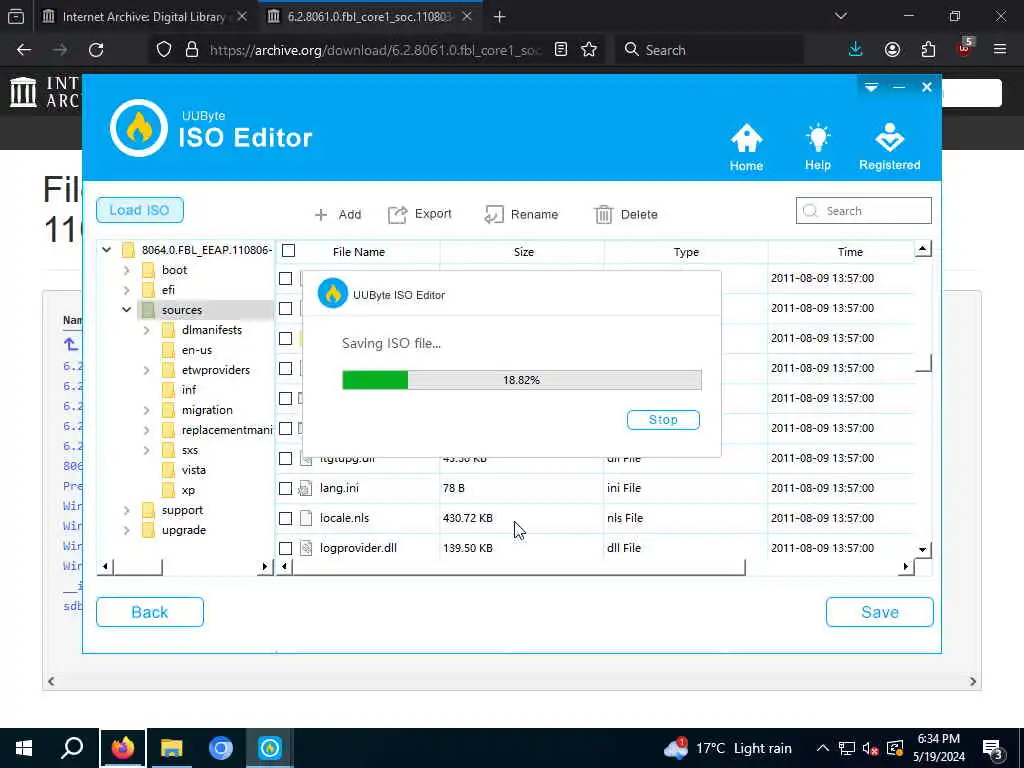The width and height of the screenshot is (1024, 768).
Task: Open taskbar search magnifier
Action: (72, 748)
